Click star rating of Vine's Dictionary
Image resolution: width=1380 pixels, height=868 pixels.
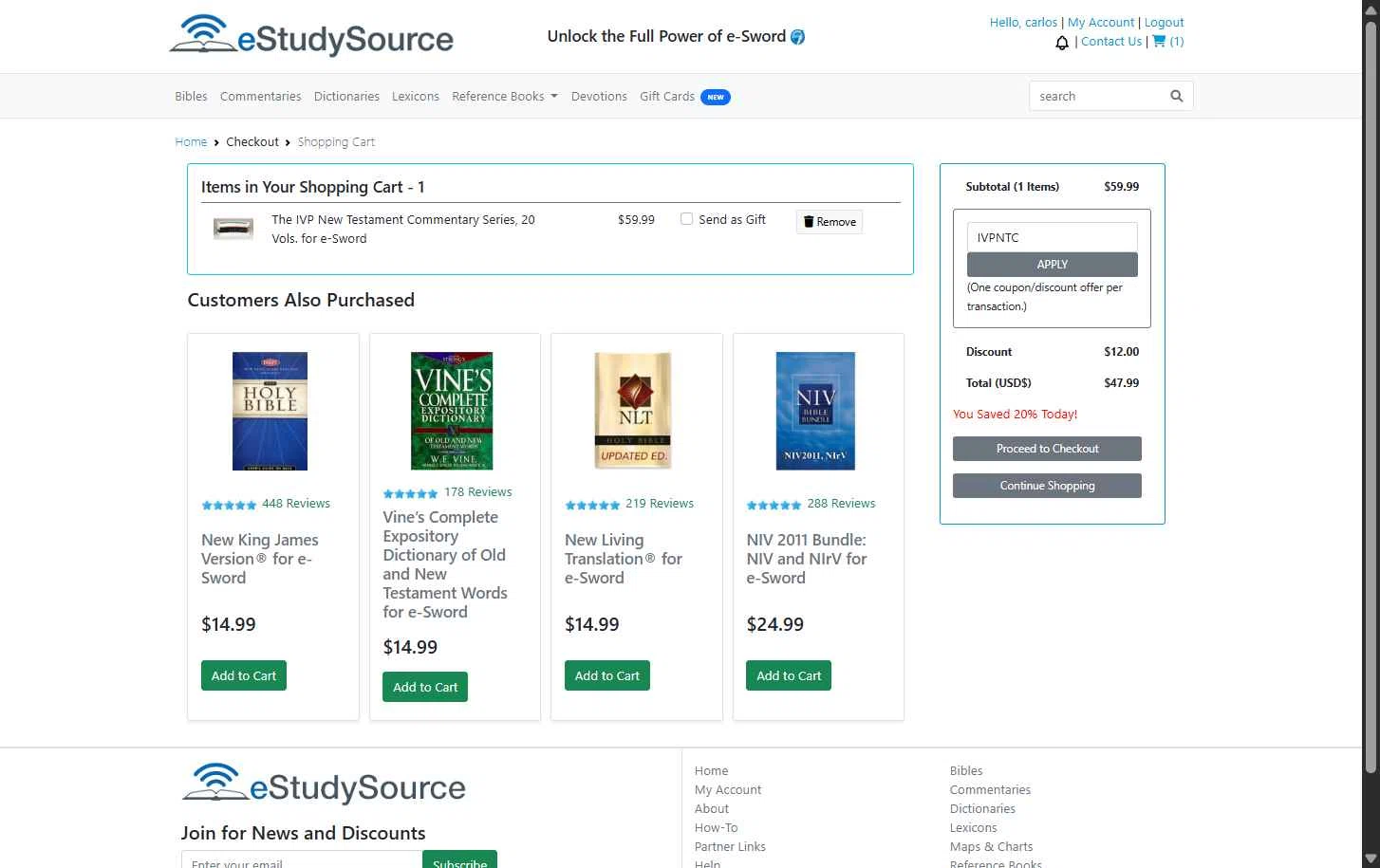410,493
